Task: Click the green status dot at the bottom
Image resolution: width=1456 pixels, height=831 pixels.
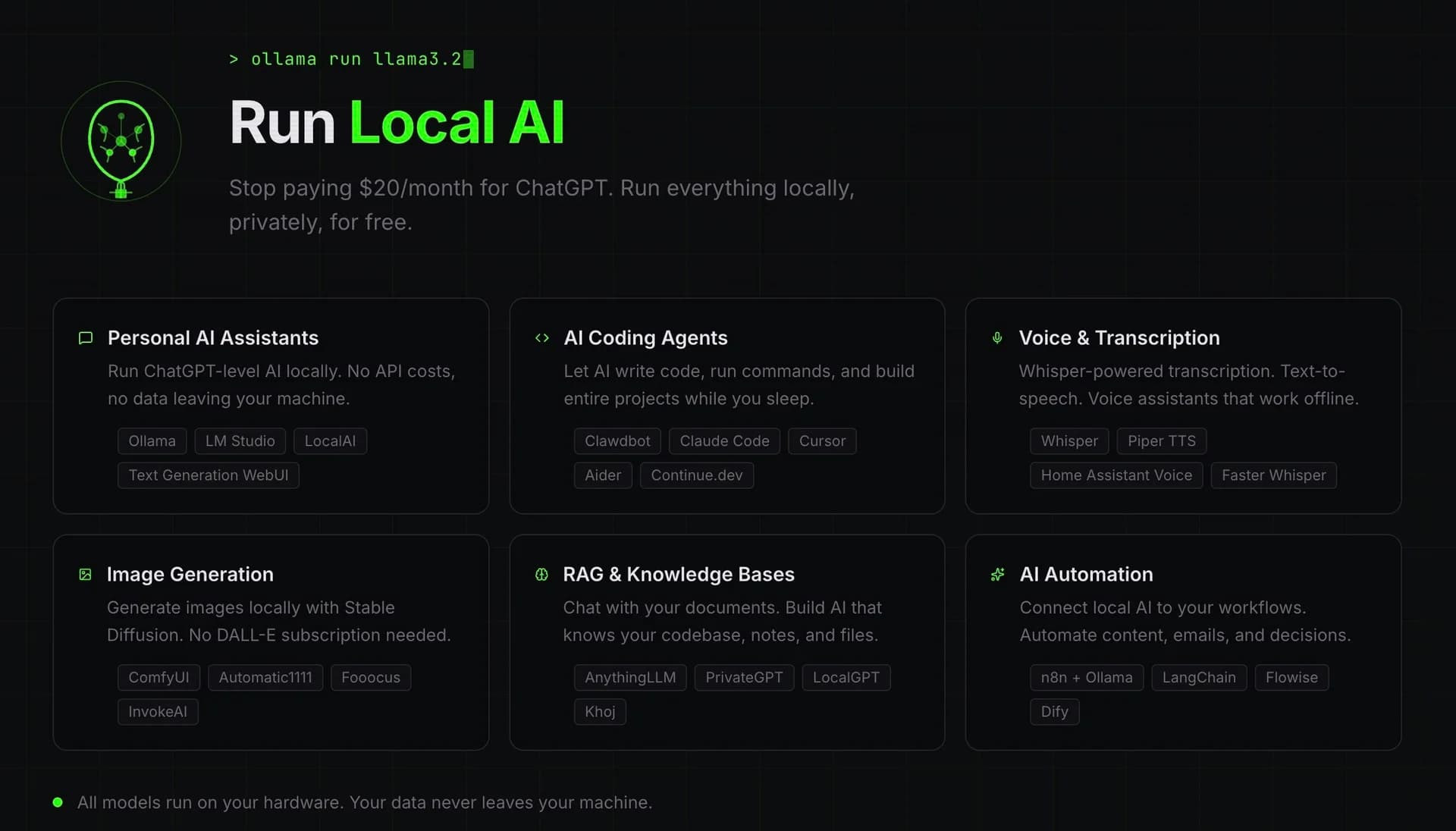Action: coord(58,802)
